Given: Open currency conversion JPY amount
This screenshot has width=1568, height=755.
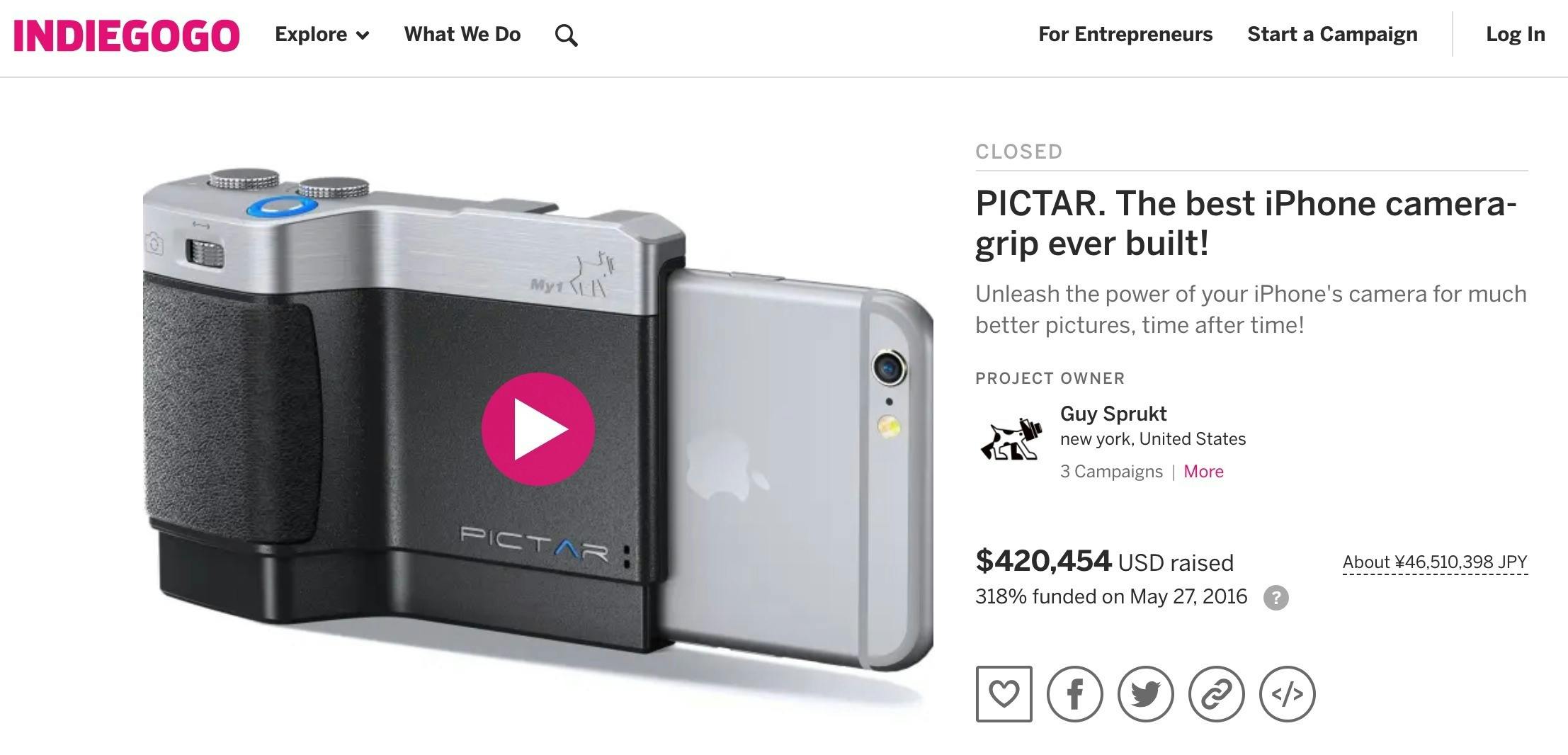Looking at the screenshot, I should 1435,562.
